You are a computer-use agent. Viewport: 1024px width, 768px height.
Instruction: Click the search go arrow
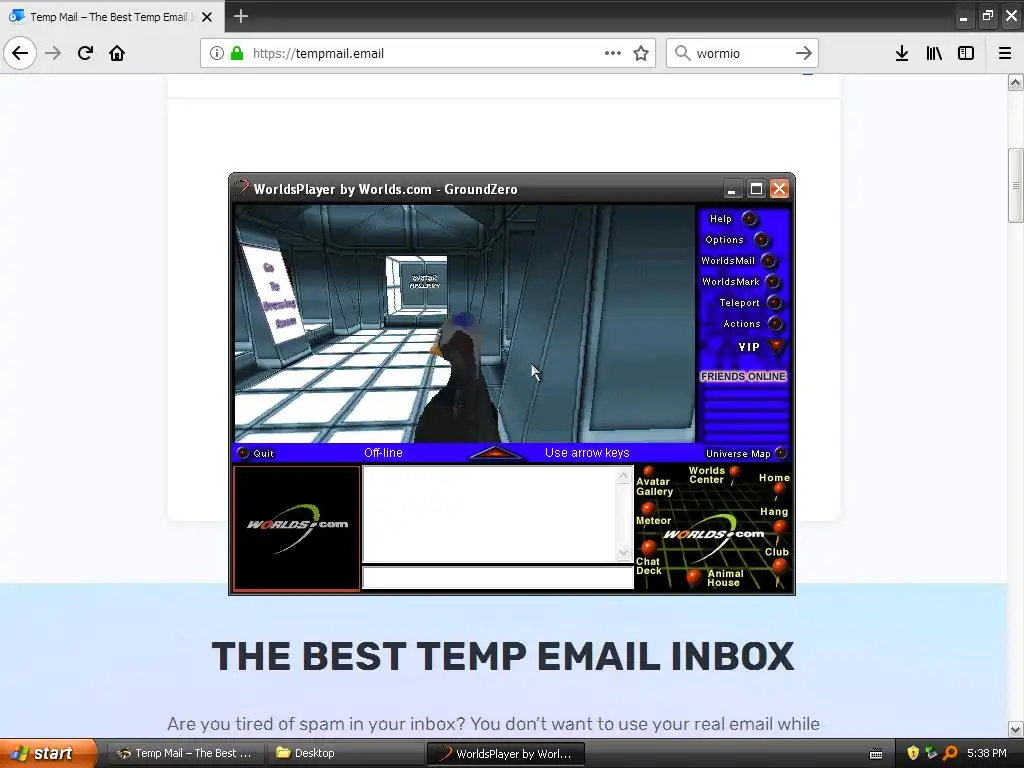[x=804, y=53]
